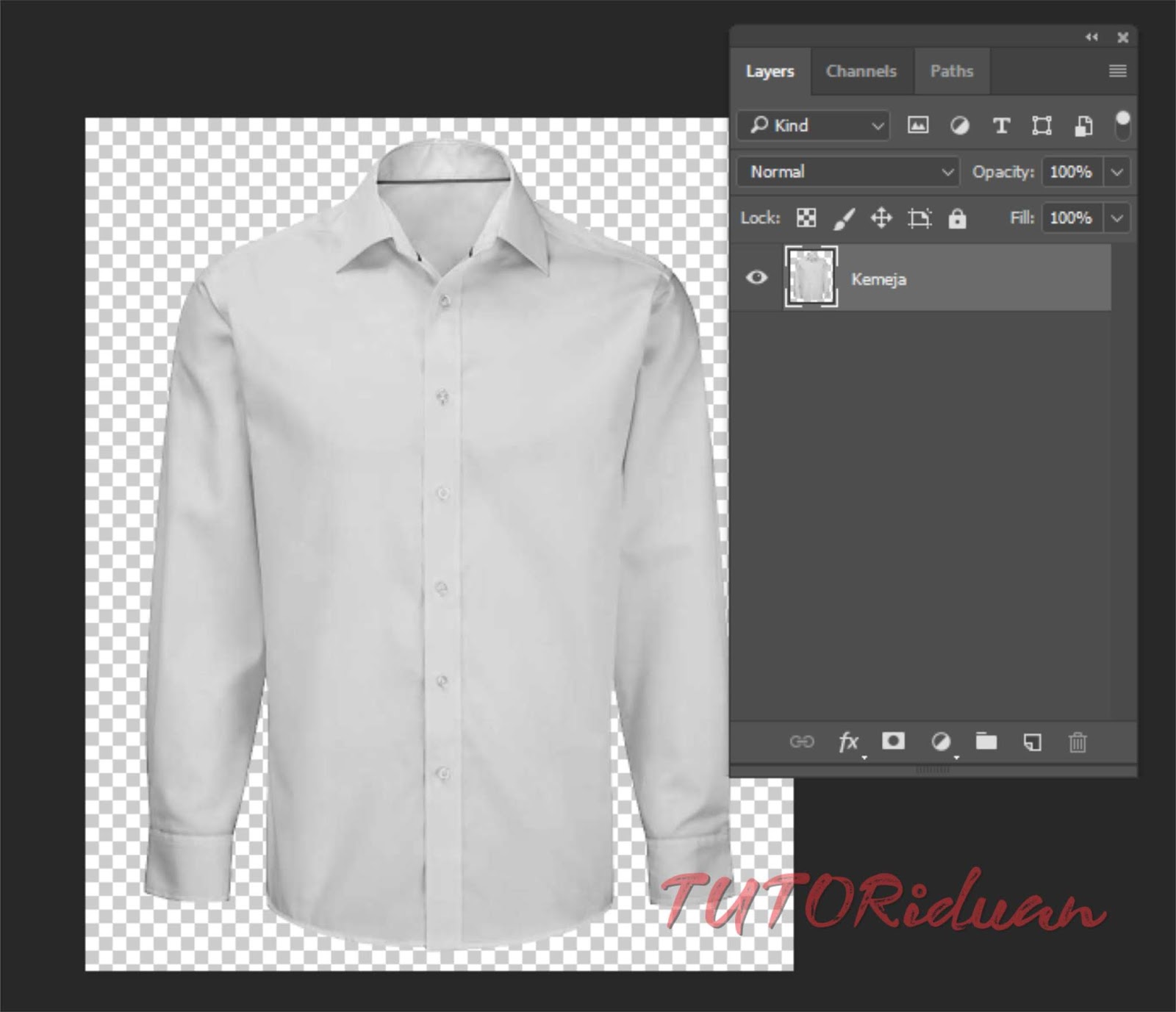Screen dimensions: 1176x1012
Task: Open the Layers panel menu
Action: 1116,71
